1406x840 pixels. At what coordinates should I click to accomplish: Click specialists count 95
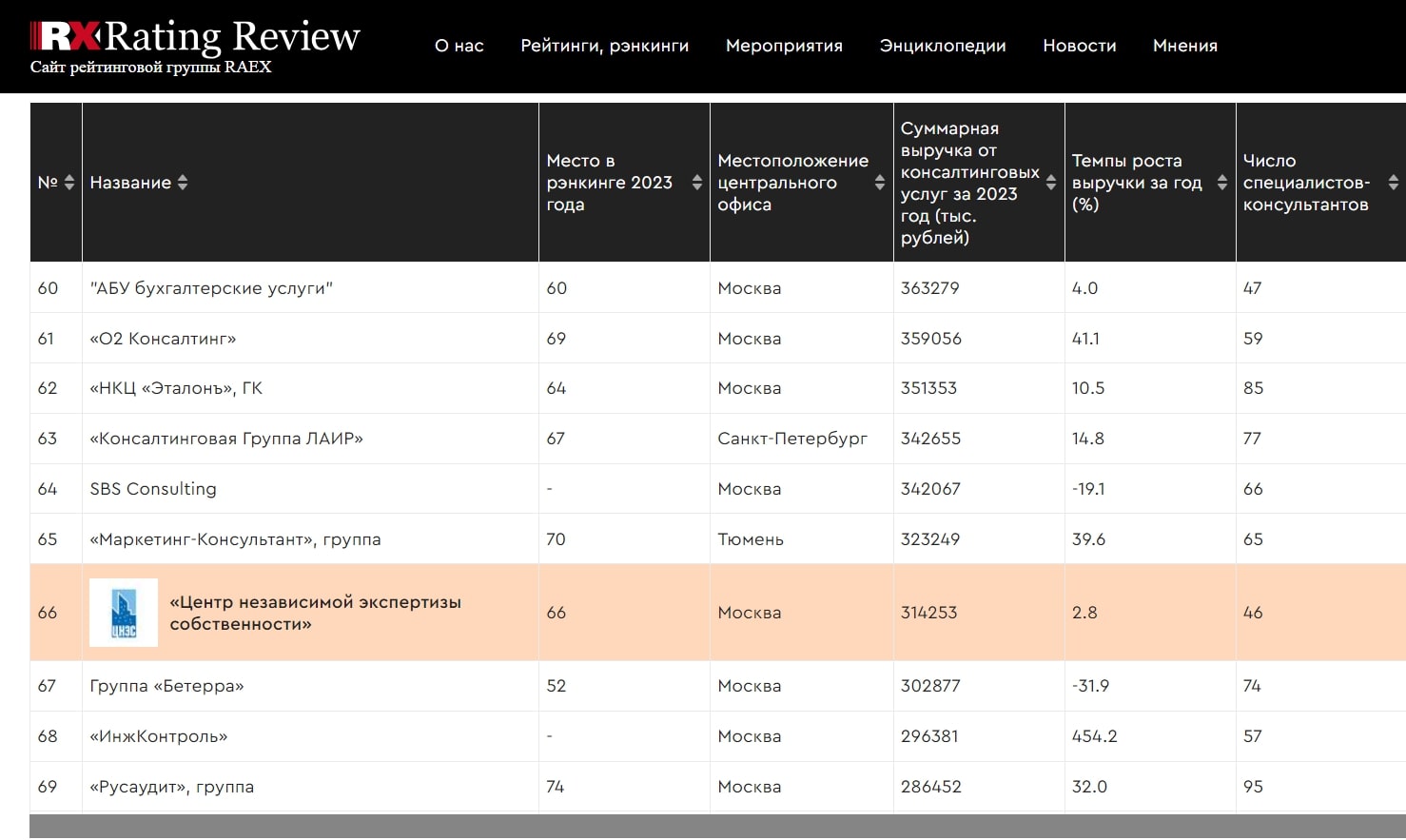[1254, 787]
